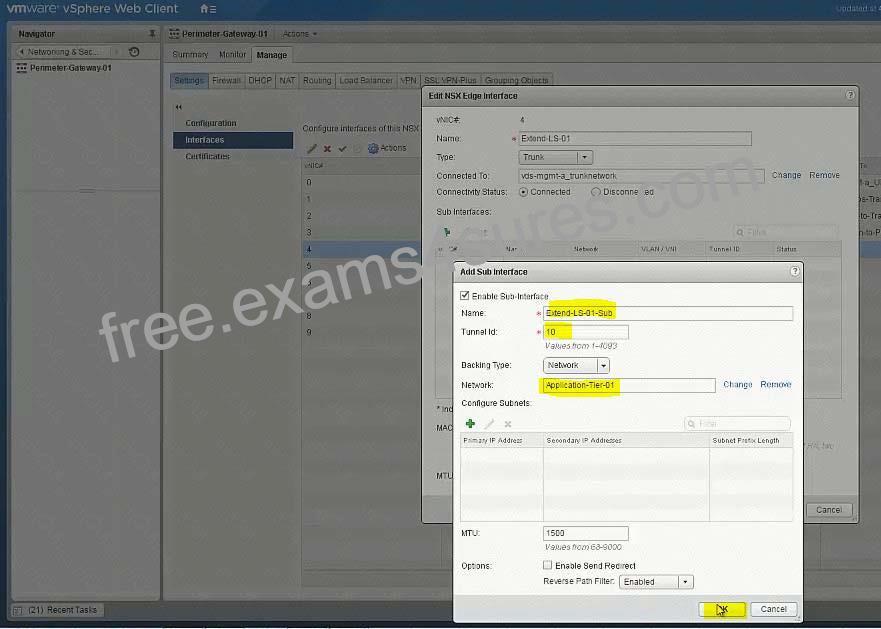The image size is (881, 629).
Task: Open the Type dropdown showing Trunk
Action: point(555,157)
